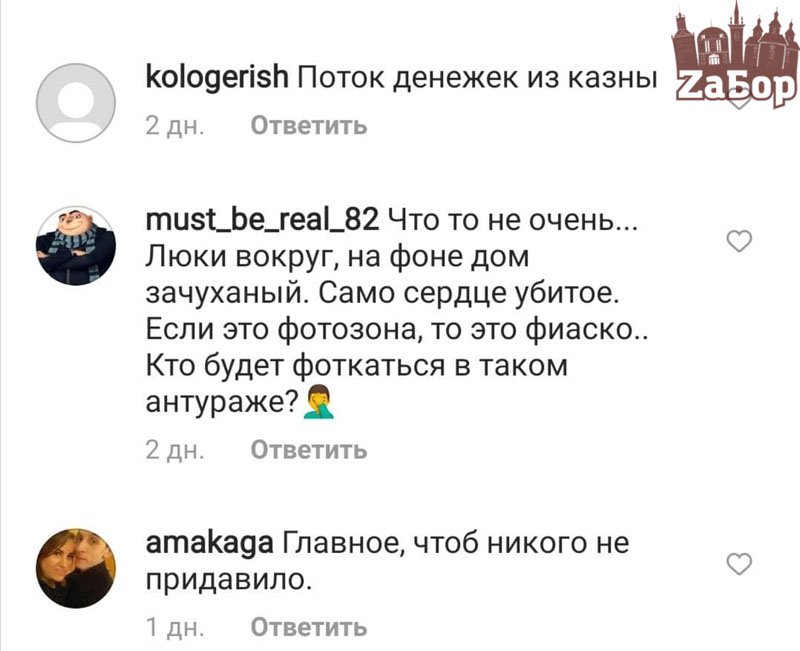Open kologerish username link

pyautogui.click(x=217, y=79)
